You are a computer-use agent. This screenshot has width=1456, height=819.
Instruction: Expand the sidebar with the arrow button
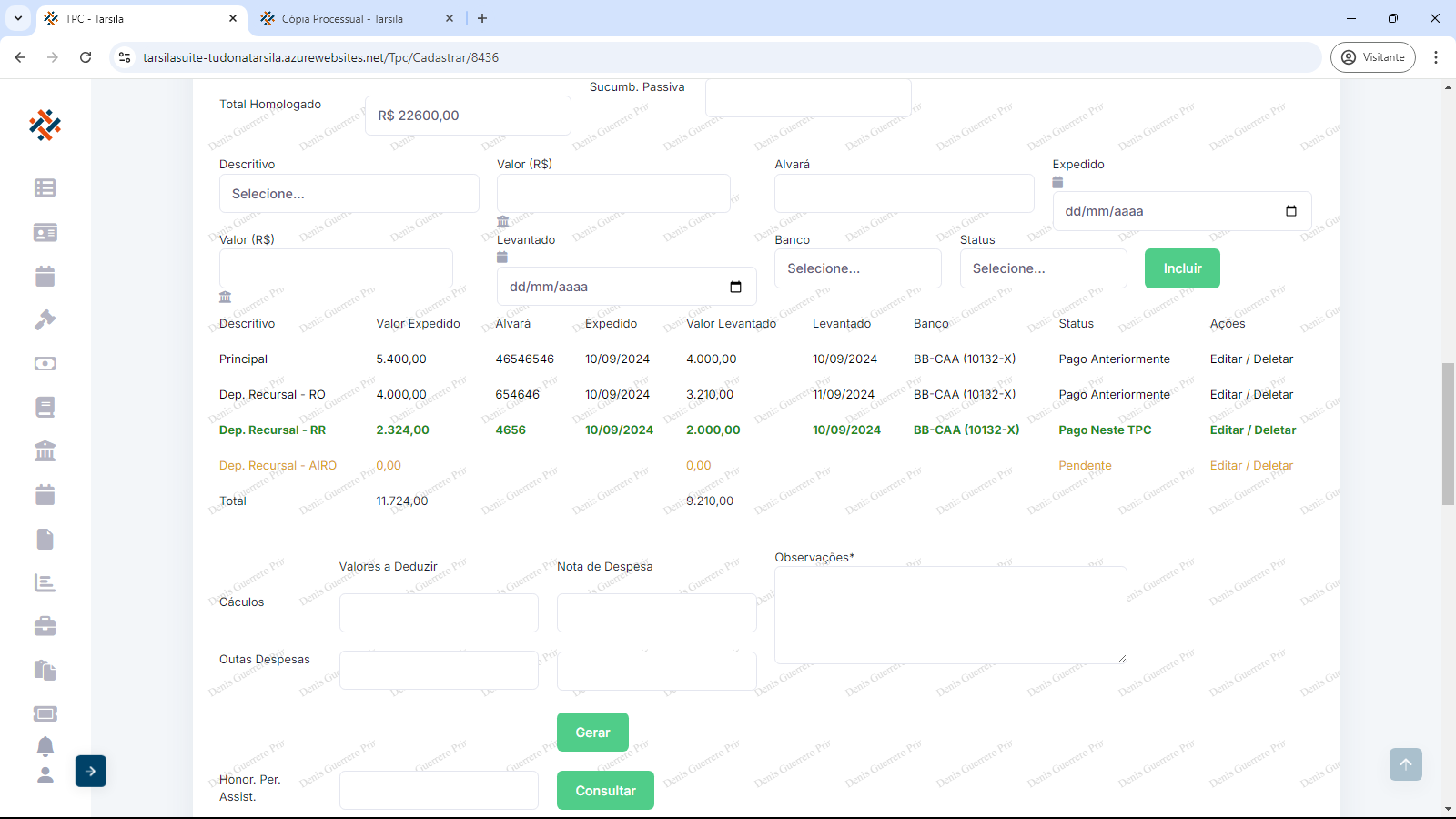pos(91,771)
